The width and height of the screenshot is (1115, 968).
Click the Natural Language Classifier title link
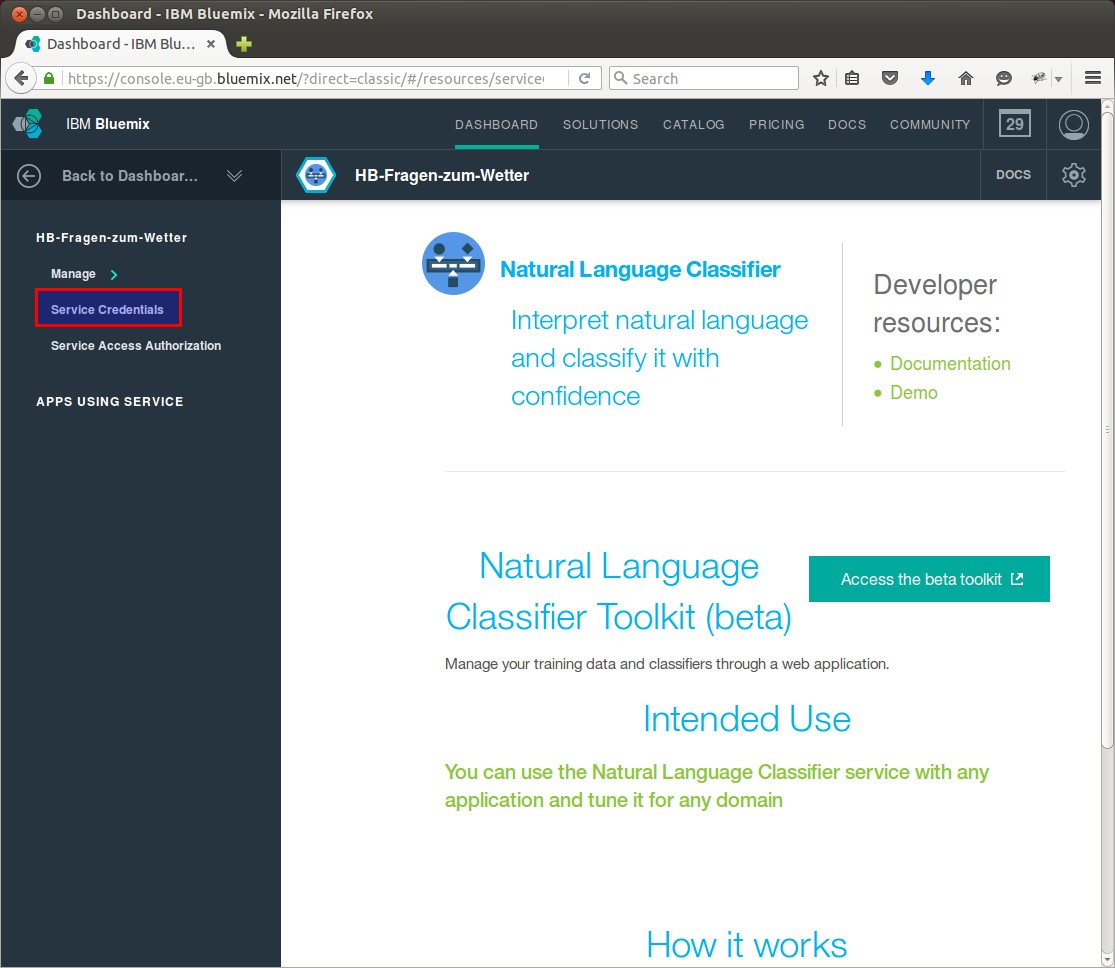640,270
